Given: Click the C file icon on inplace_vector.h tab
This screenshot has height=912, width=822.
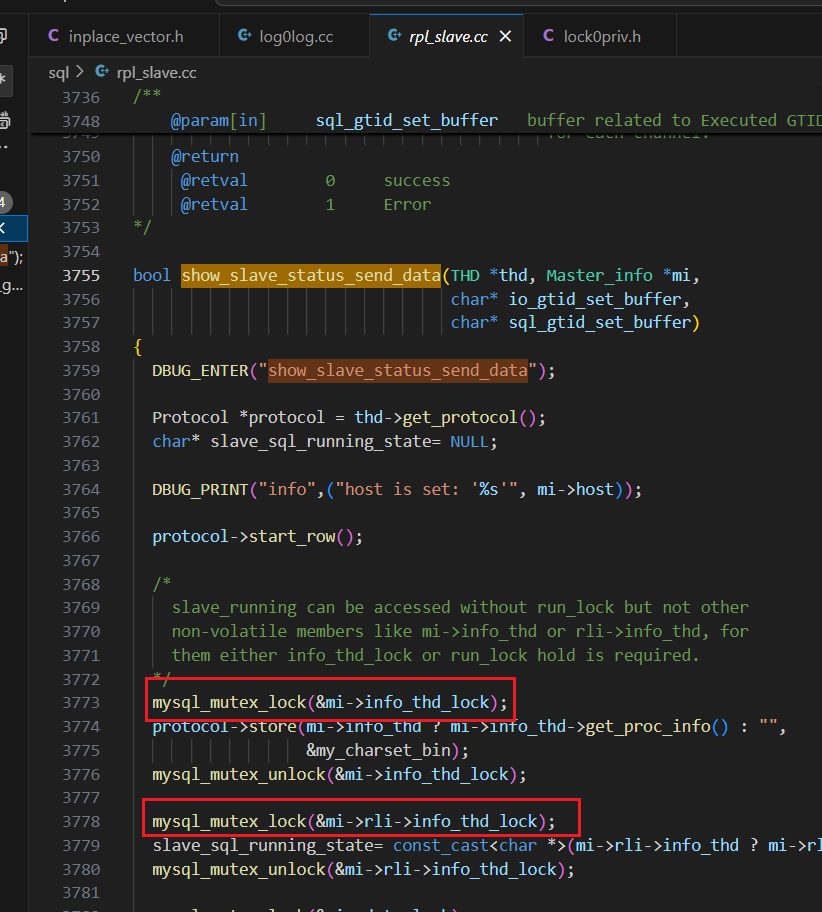Looking at the screenshot, I should [54, 36].
